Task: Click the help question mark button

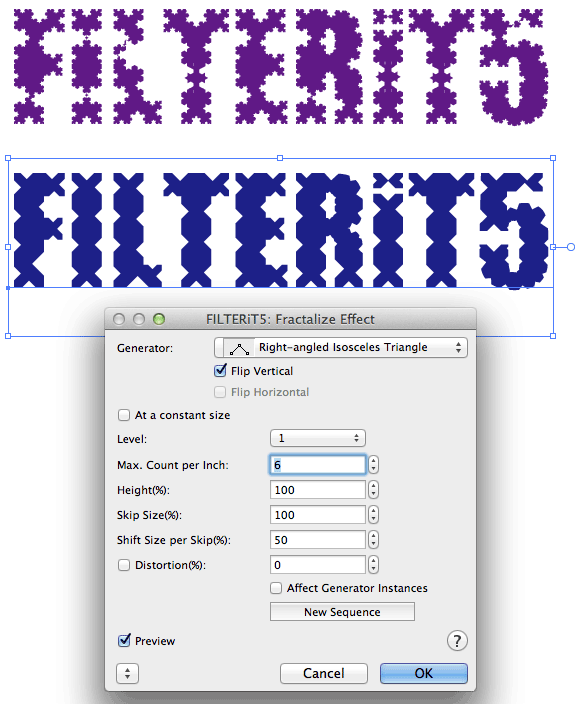Action: click(x=457, y=641)
